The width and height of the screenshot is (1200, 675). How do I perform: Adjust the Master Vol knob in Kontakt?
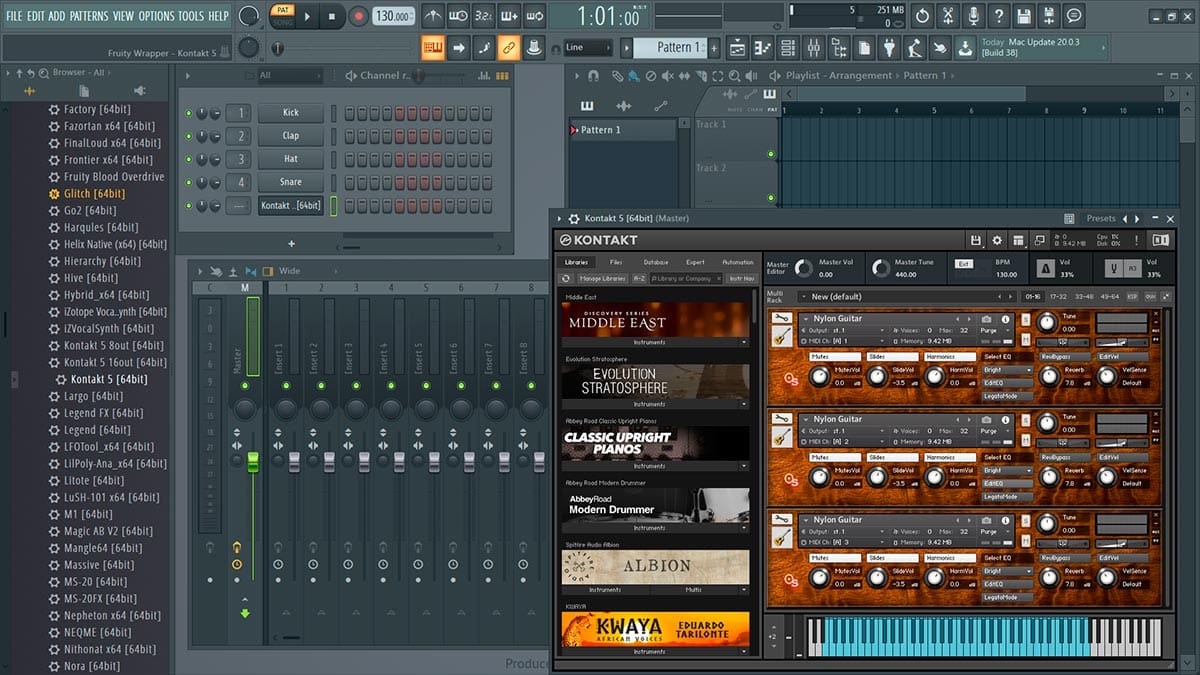click(x=803, y=268)
